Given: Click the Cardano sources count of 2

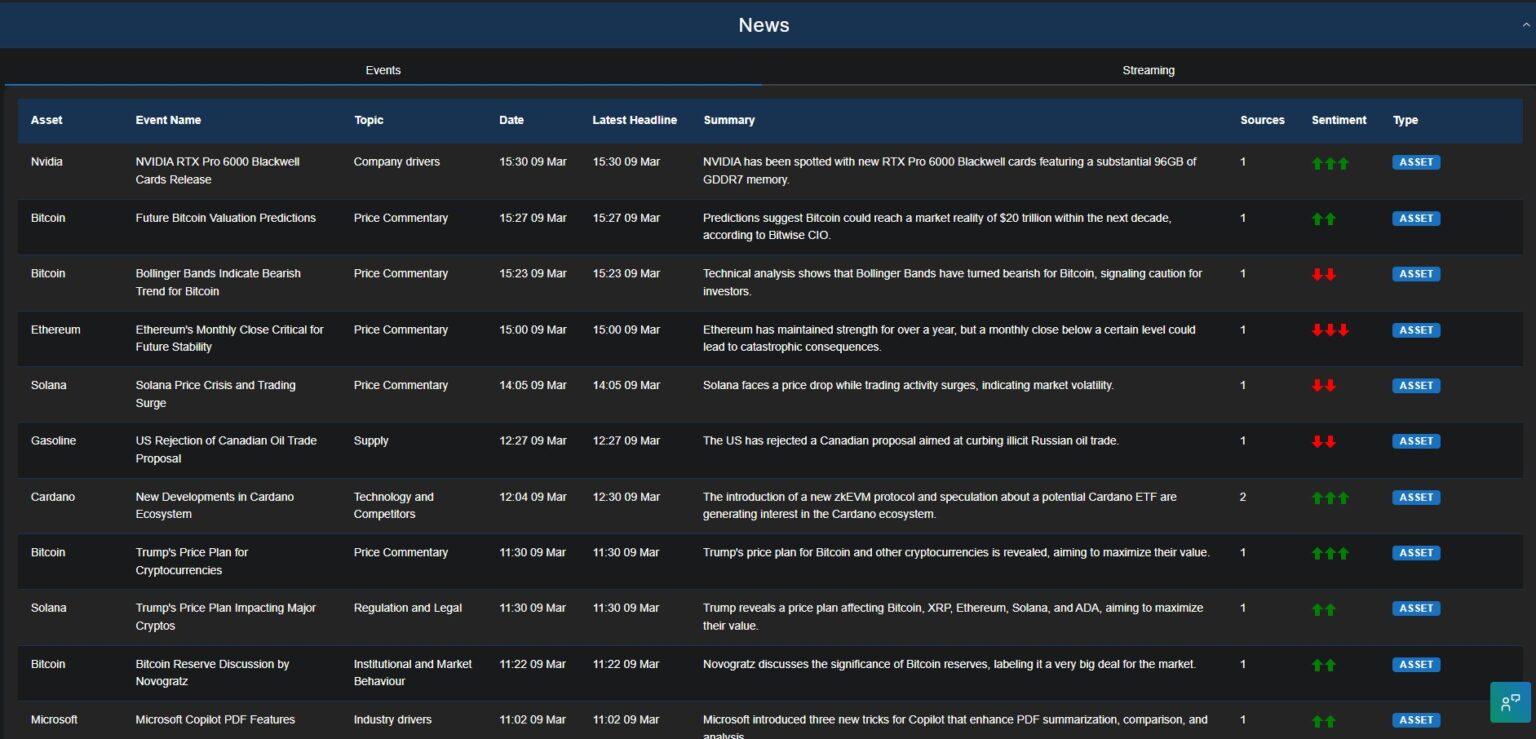Looking at the screenshot, I should [1243, 497].
